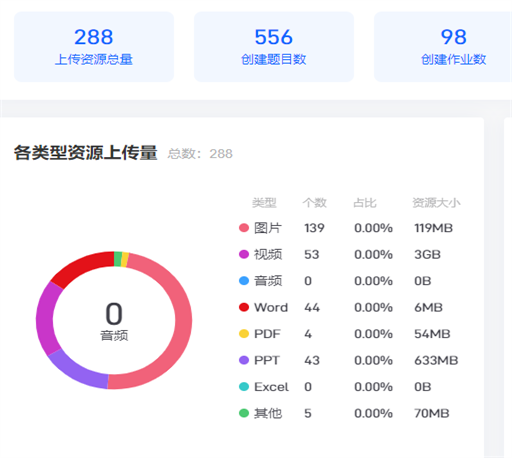Click the green 其他 legend dot
The image size is (512, 458).
click(x=244, y=413)
